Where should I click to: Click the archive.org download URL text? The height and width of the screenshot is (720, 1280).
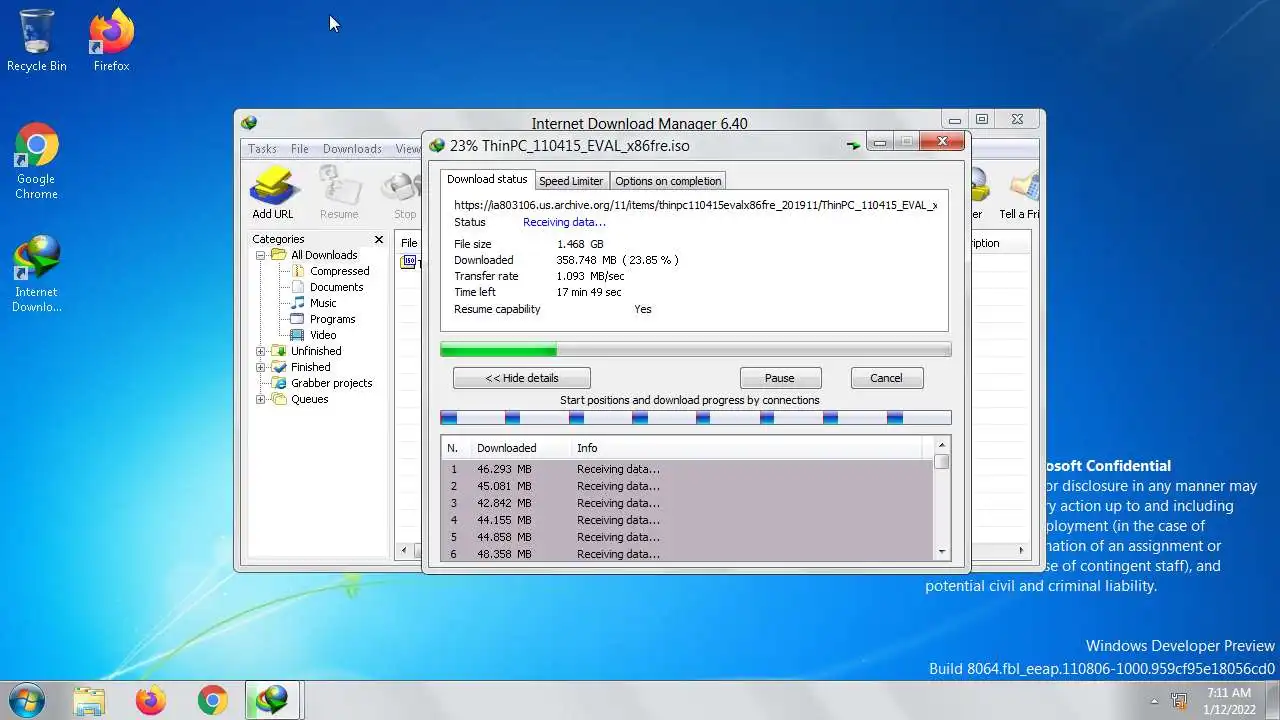(696, 205)
